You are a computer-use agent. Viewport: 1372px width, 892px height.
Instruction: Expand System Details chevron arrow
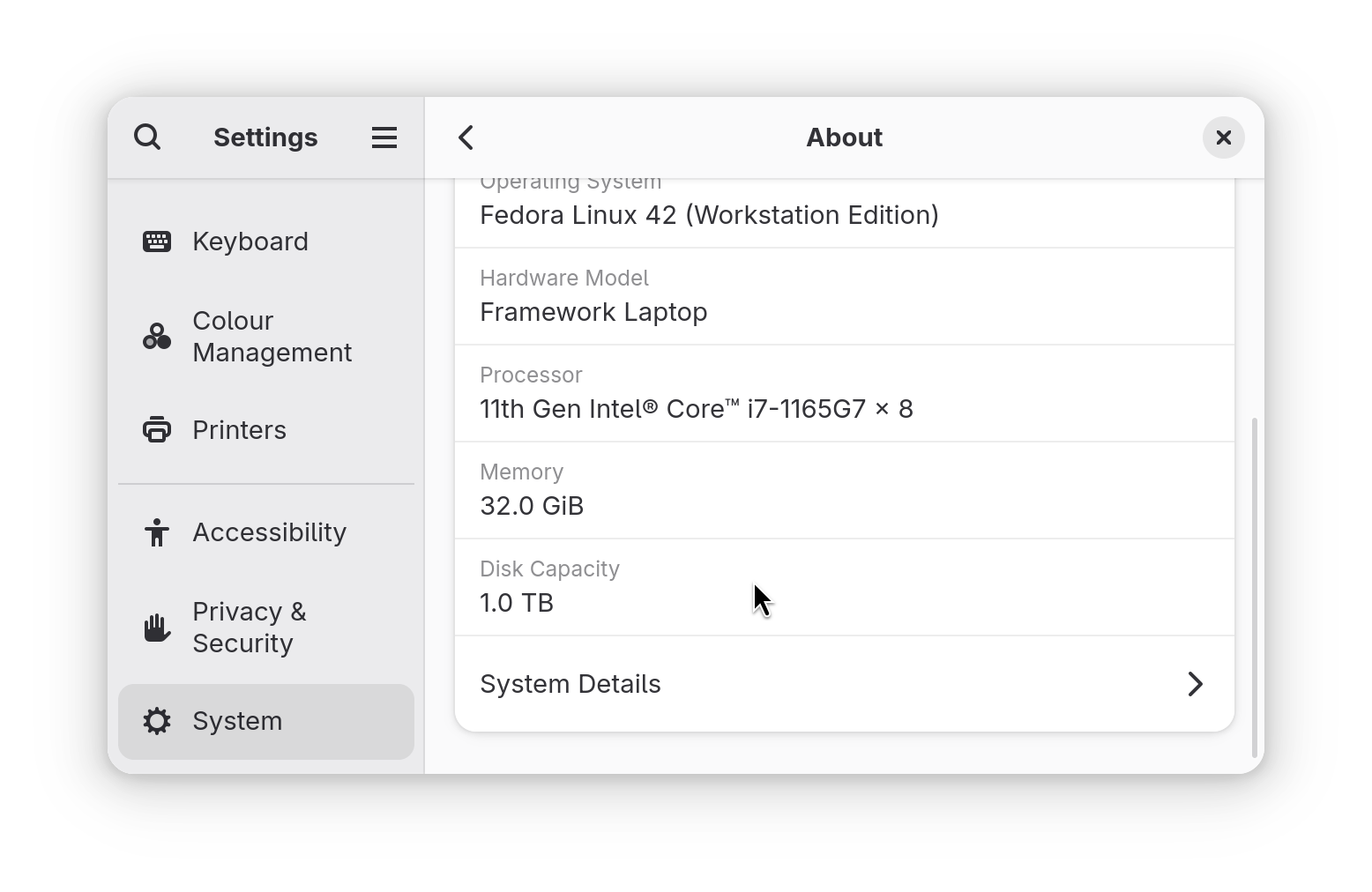1195,684
